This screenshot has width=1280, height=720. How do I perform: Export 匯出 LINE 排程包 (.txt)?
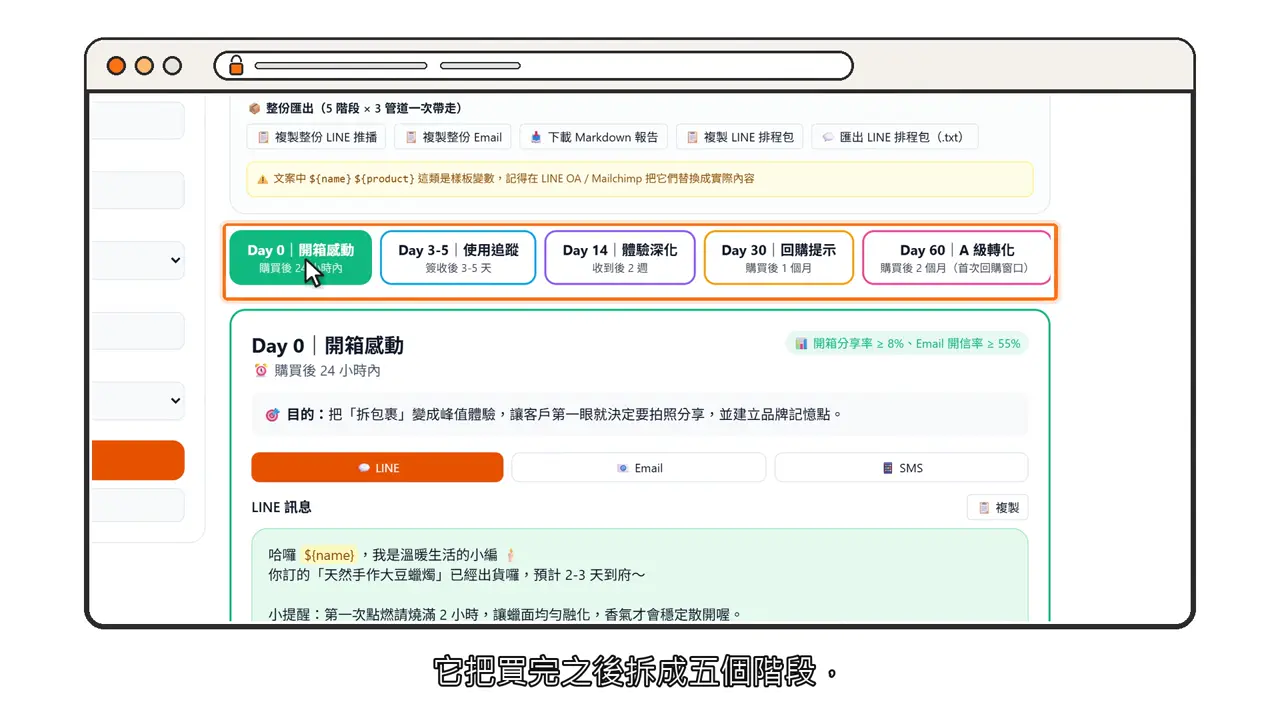click(894, 137)
